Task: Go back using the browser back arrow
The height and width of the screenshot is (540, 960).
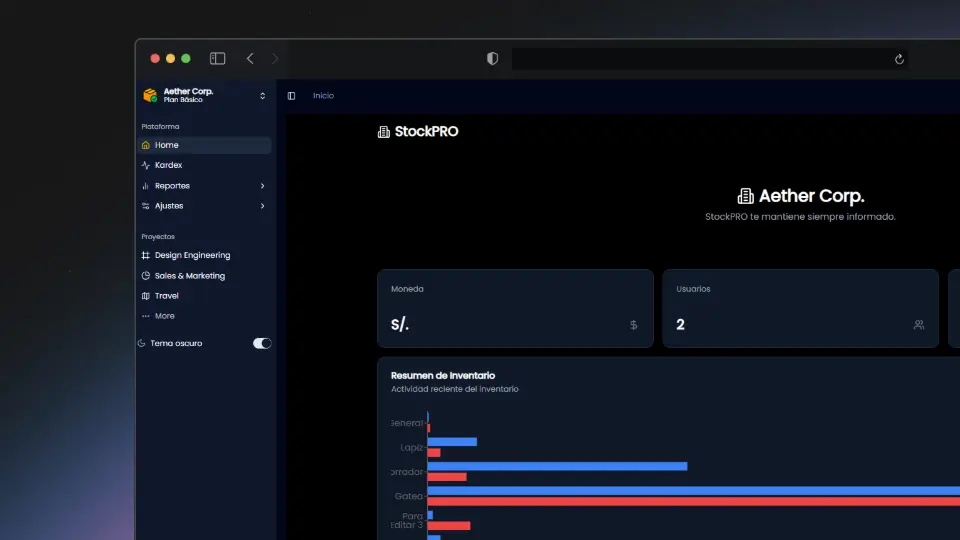Action: point(250,58)
